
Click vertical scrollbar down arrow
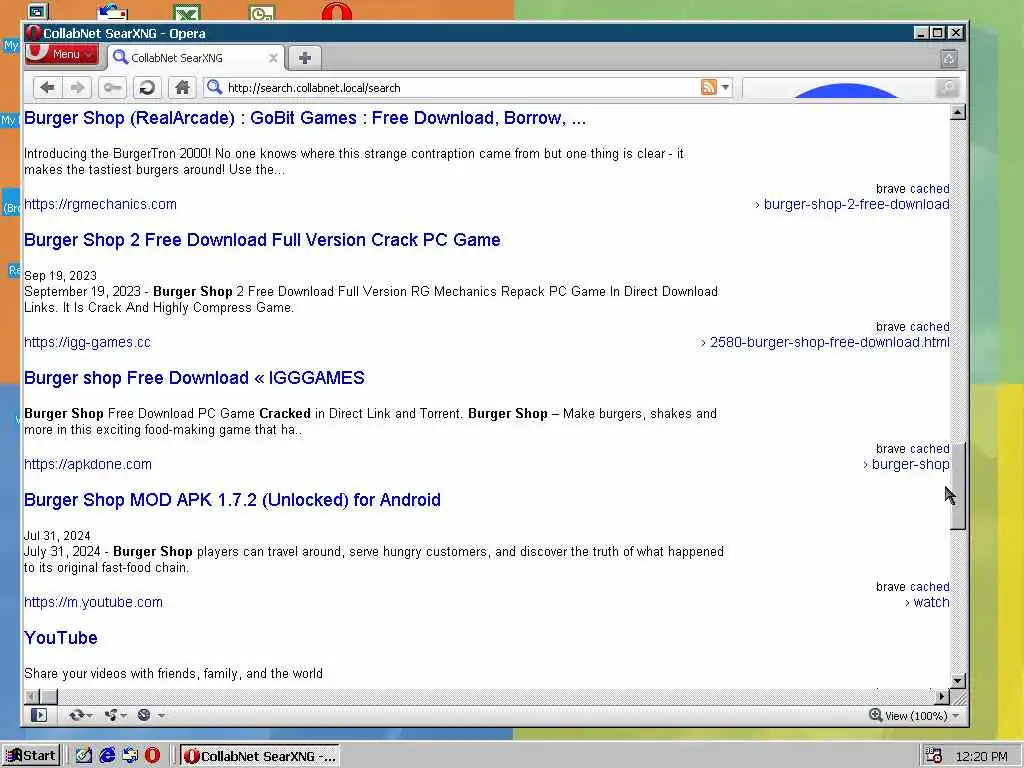click(x=957, y=680)
